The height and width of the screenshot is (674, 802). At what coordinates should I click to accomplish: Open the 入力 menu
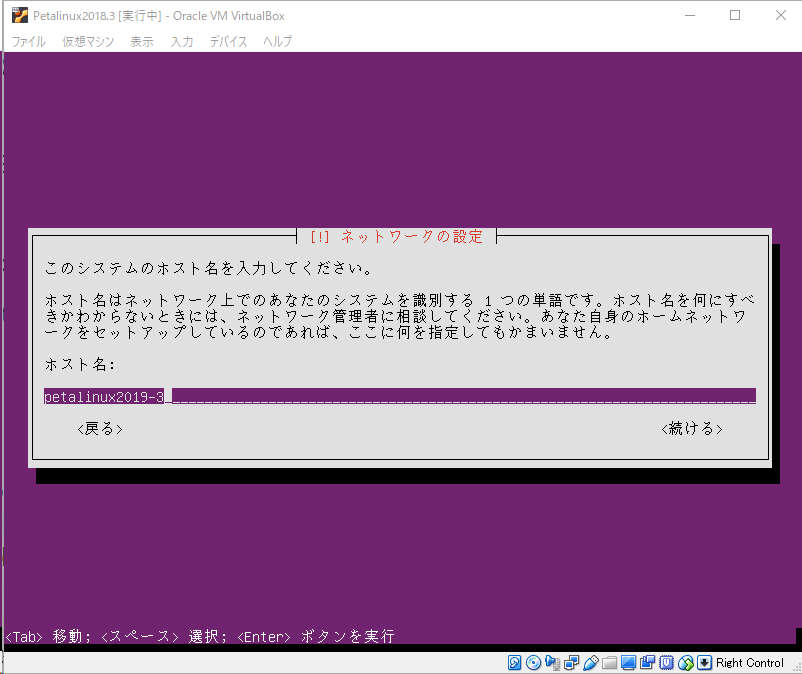[180, 41]
